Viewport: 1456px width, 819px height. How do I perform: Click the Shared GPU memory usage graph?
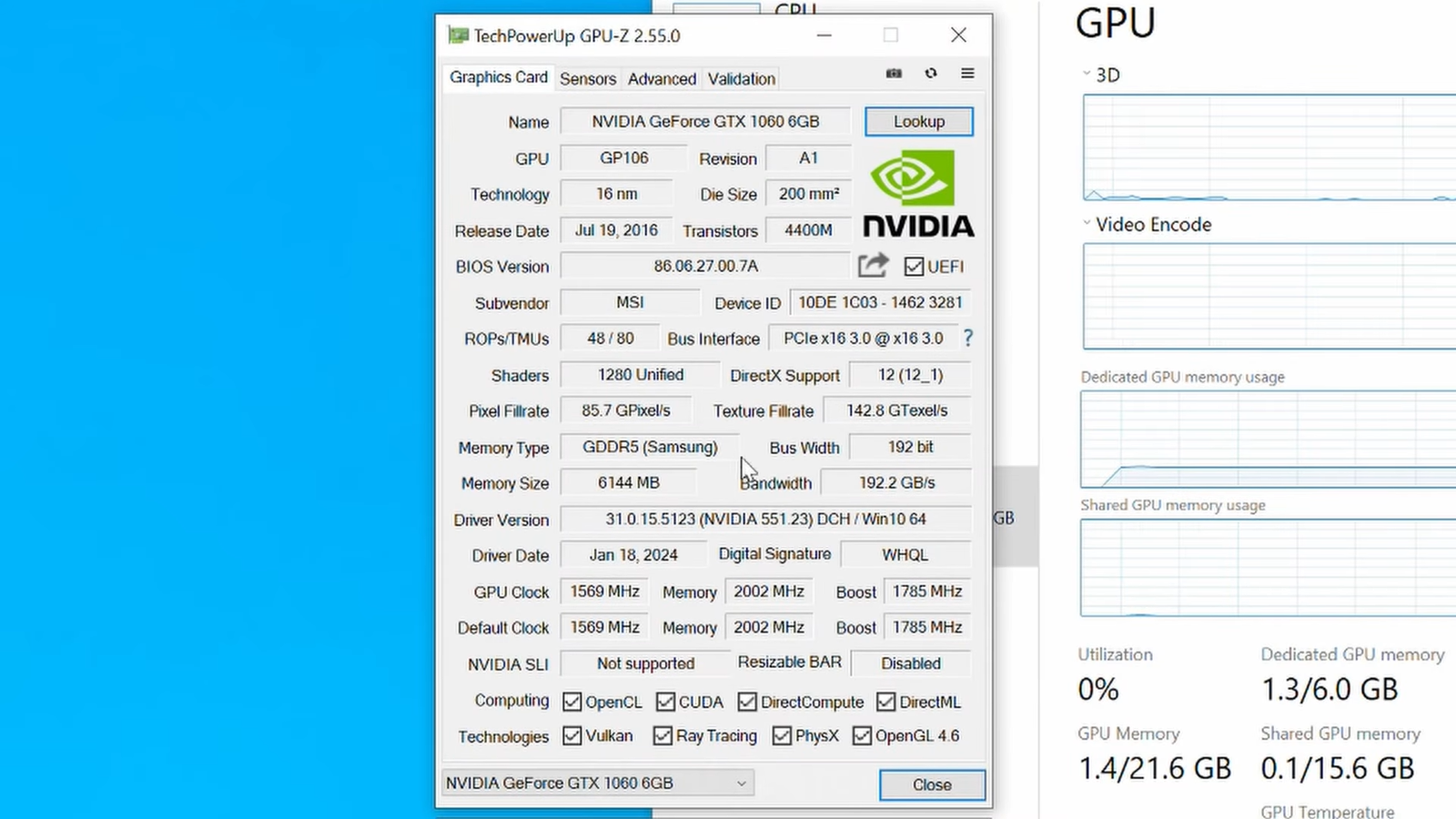click(1269, 568)
